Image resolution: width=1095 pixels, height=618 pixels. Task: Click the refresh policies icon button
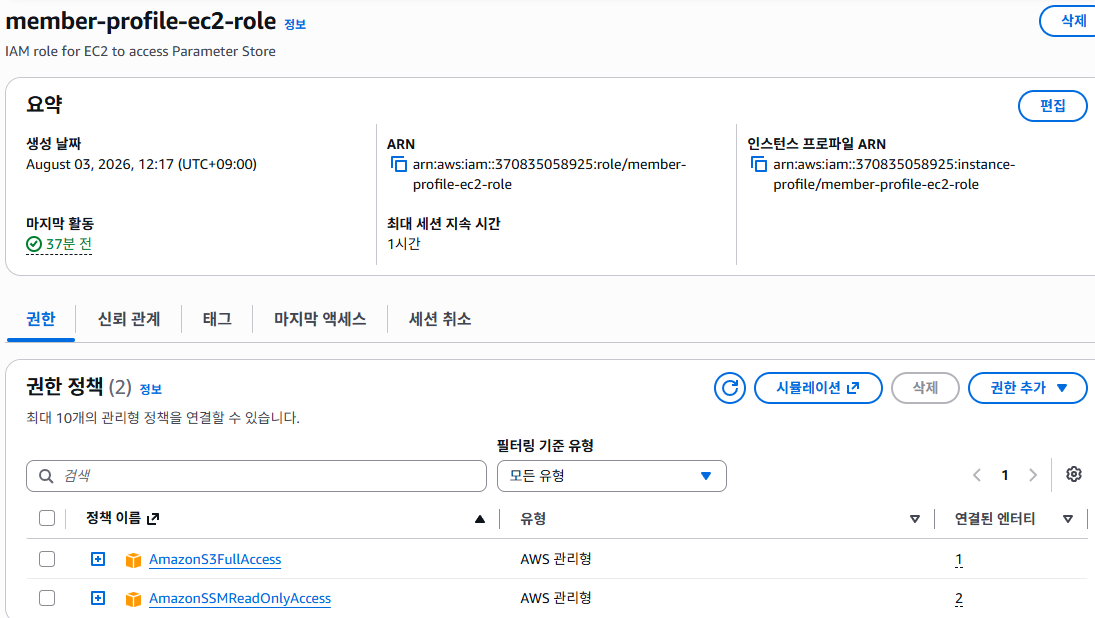(x=730, y=388)
